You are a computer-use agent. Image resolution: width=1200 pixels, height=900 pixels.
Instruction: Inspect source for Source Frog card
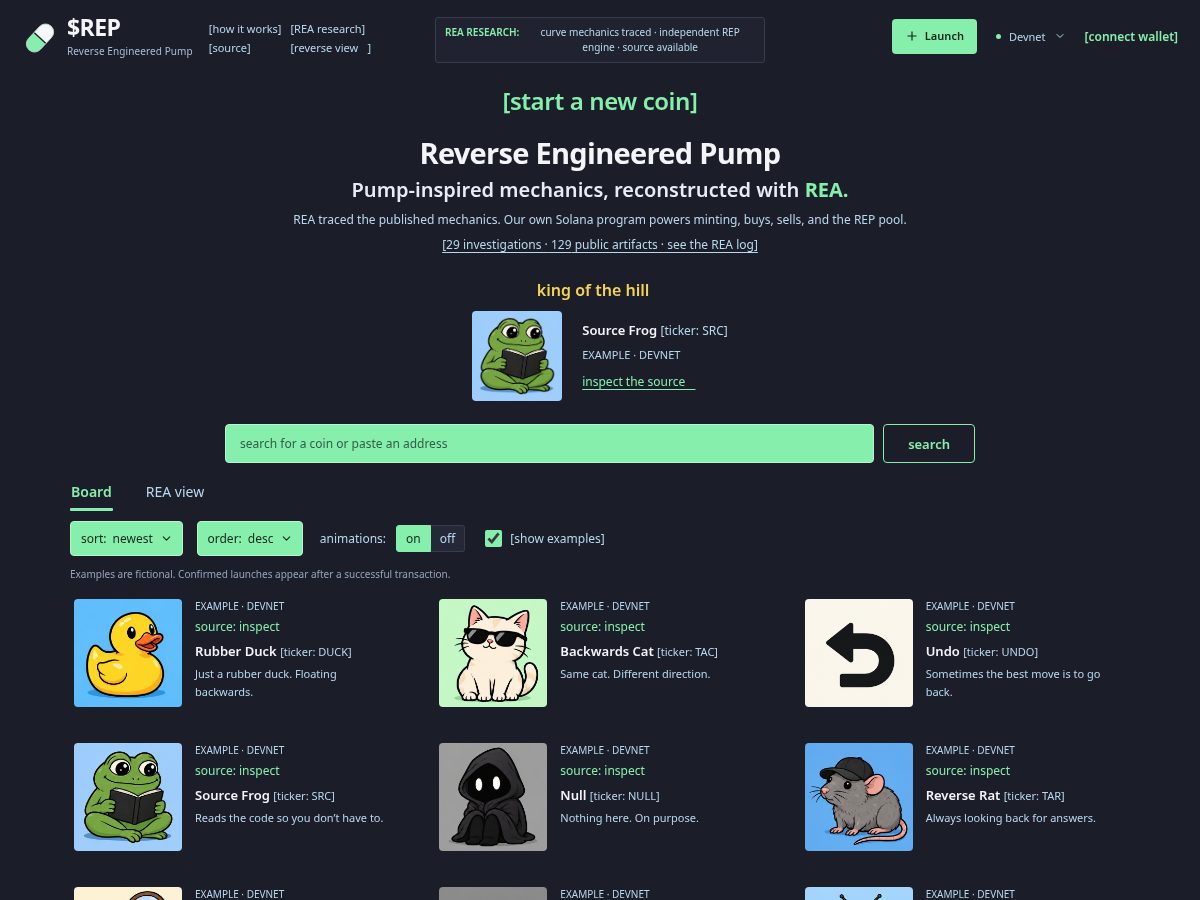click(x=237, y=771)
